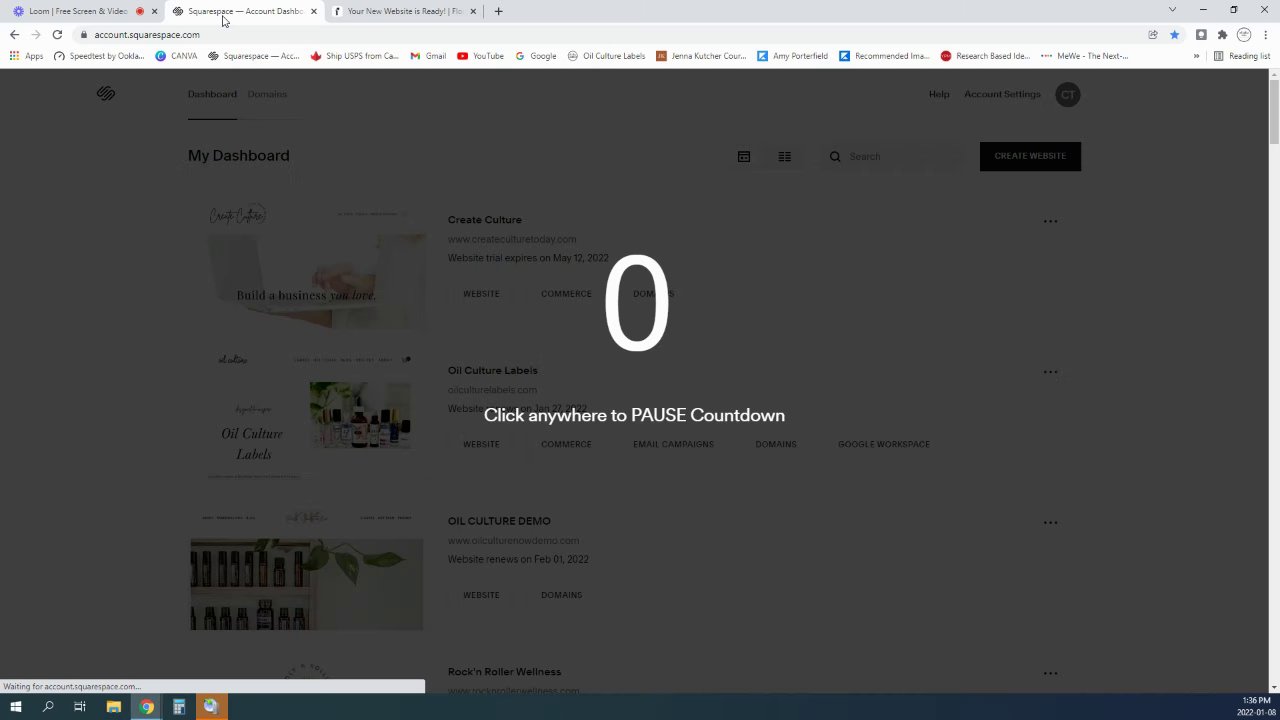Close the Squarespace Account Dashboard tab
The image size is (1280, 720).
pos(314,11)
